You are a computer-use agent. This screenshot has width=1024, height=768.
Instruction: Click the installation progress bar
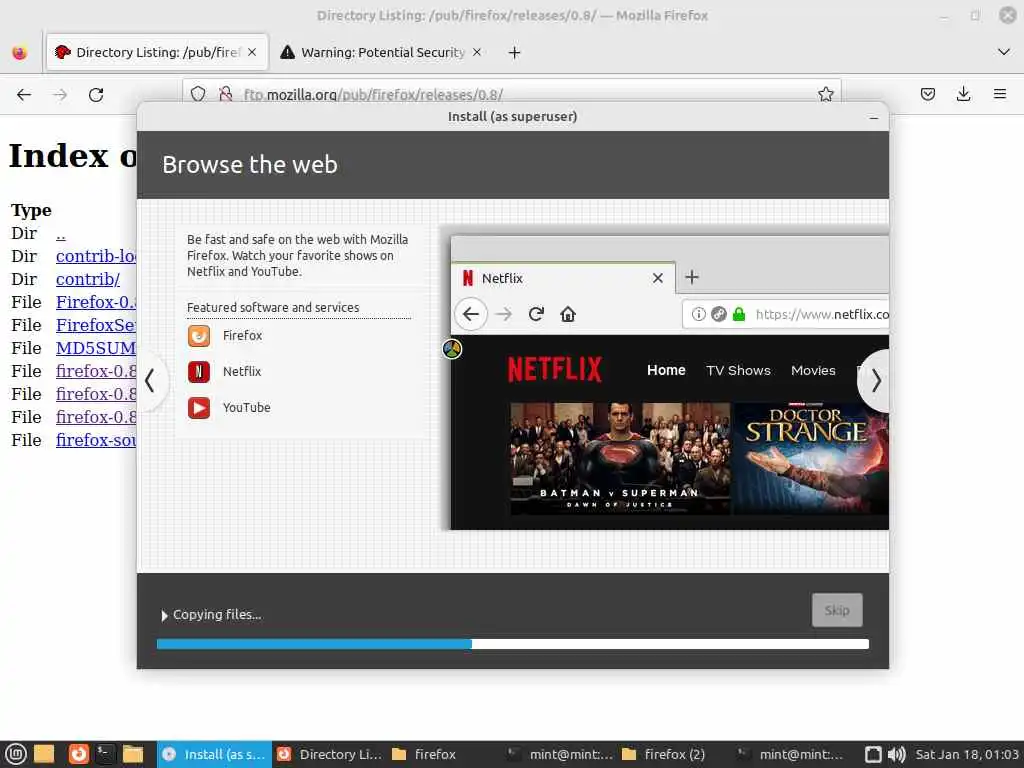(x=513, y=644)
